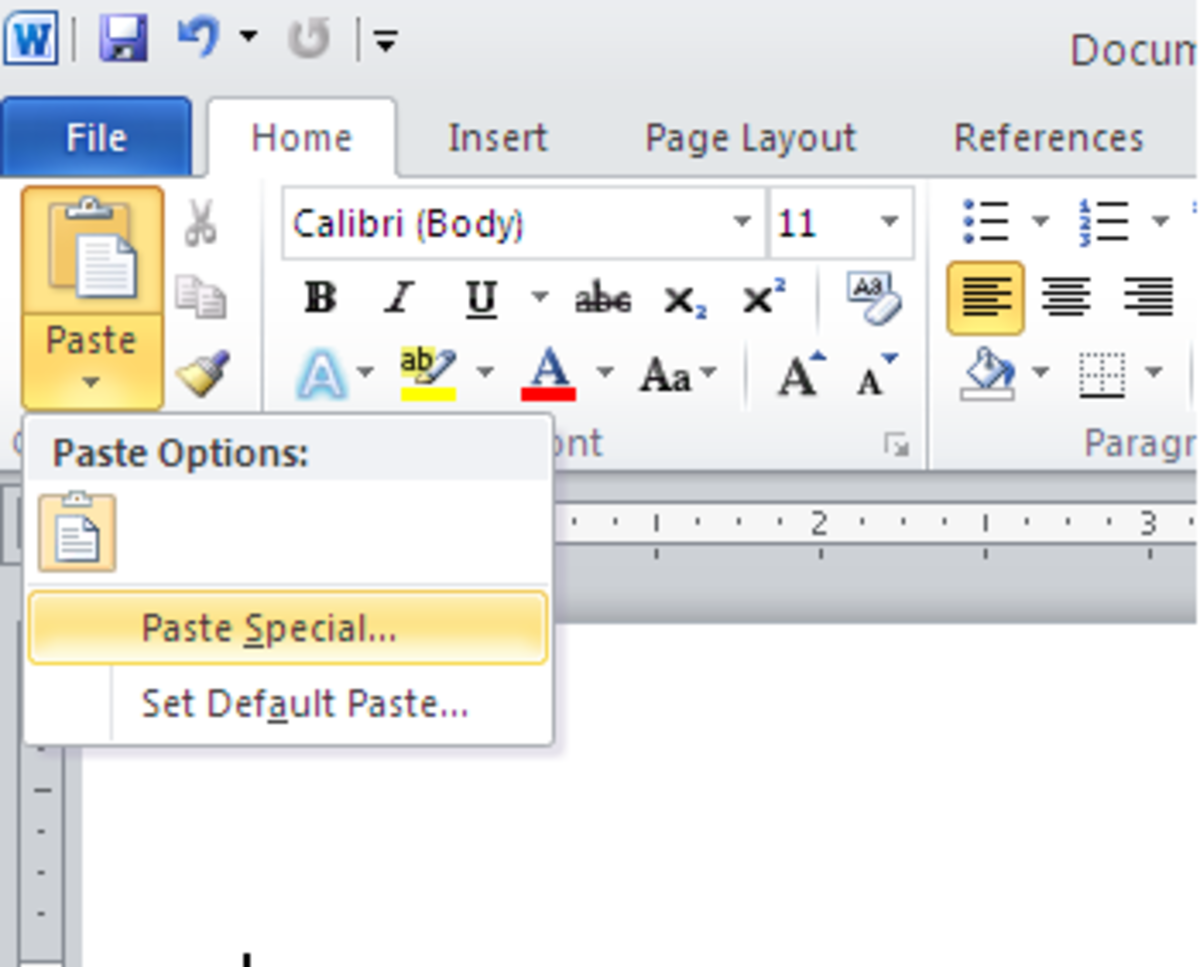Click the Clear Formatting eraser icon

(873, 298)
